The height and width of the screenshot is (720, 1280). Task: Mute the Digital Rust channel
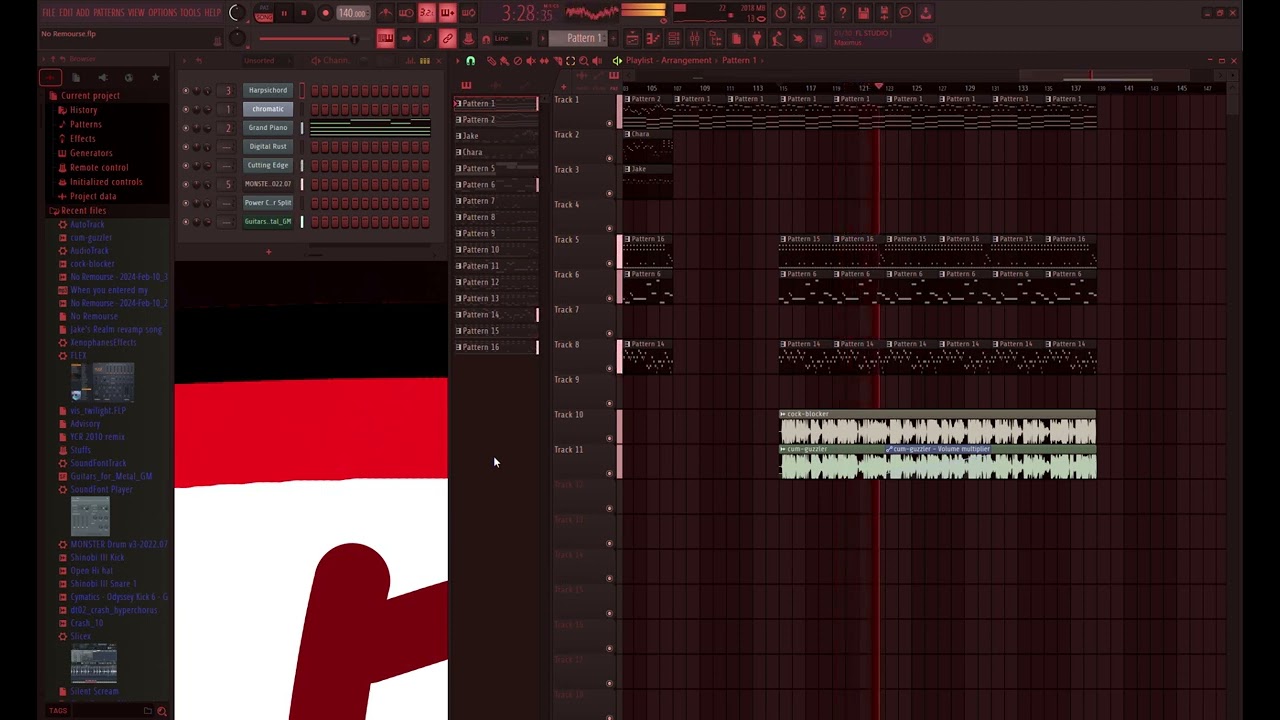pos(185,146)
